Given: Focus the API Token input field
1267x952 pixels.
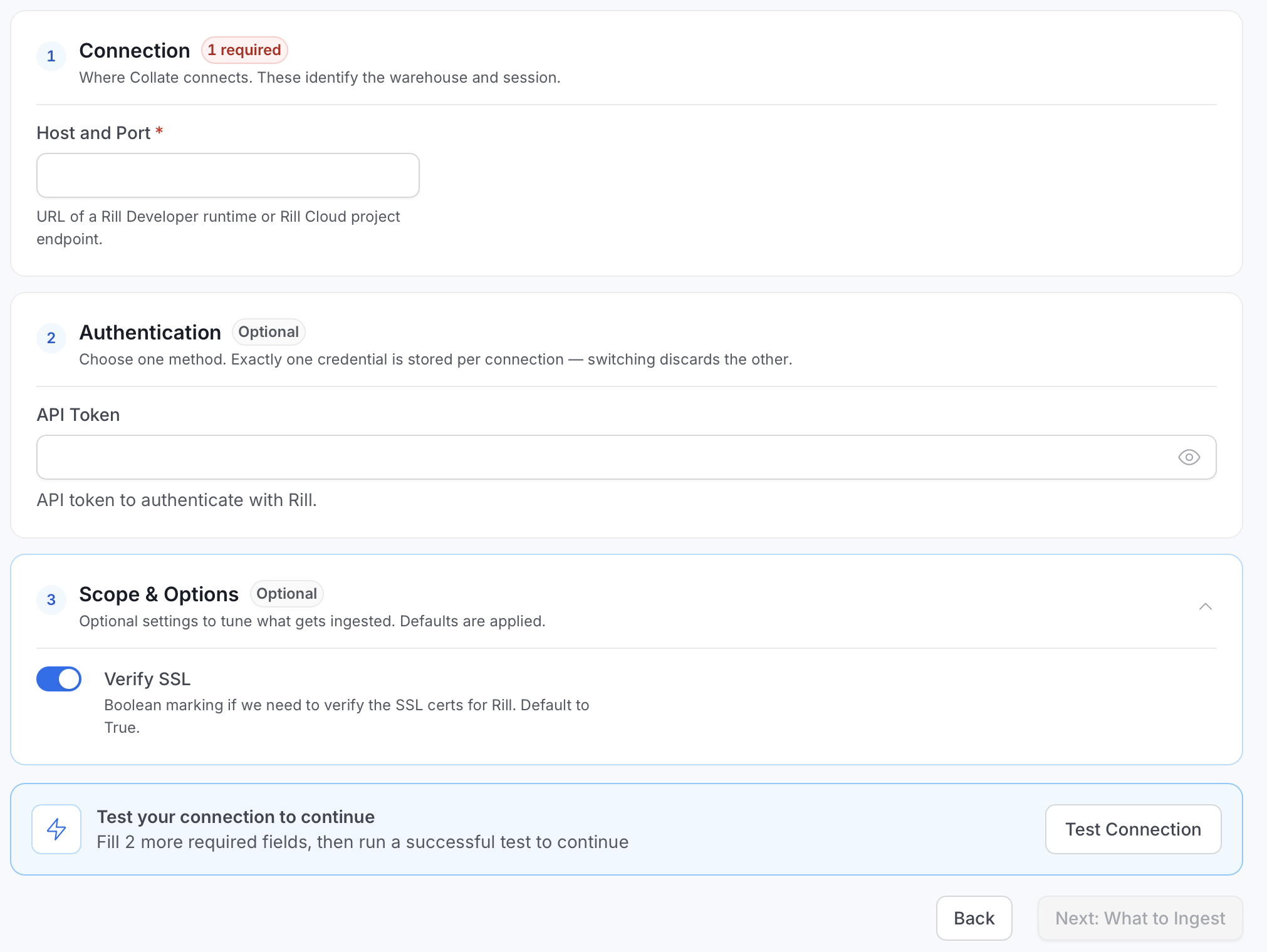Looking at the screenshot, I should (x=627, y=457).
